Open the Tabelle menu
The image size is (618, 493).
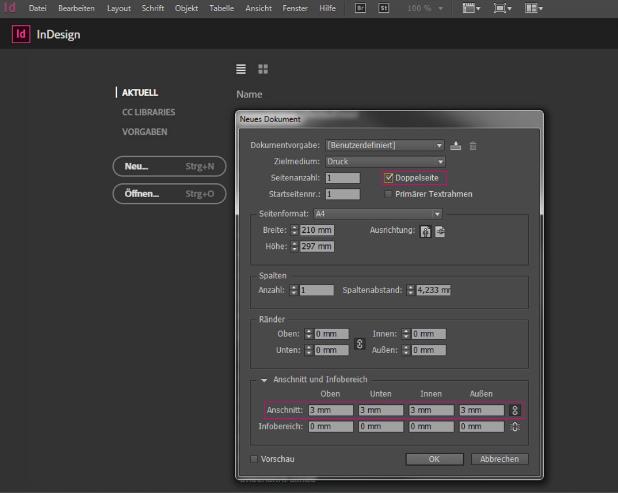click(222, 8)
